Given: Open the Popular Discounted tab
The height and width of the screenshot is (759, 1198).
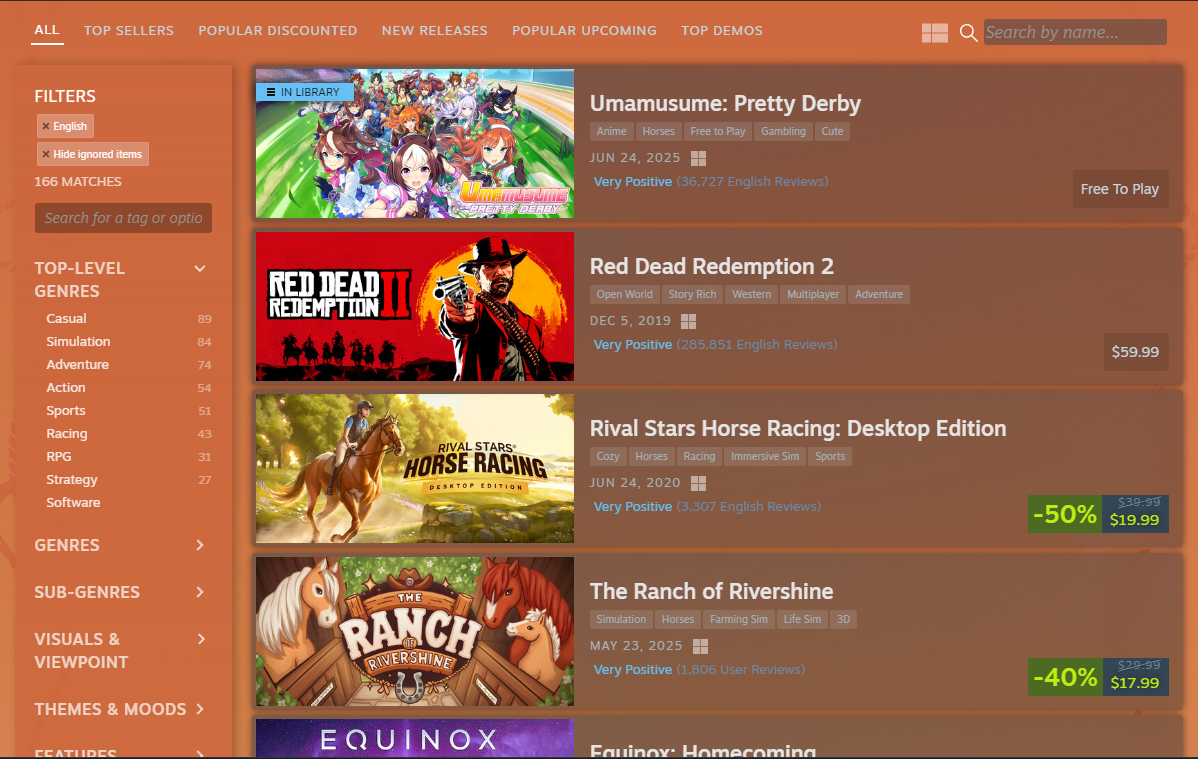Looking at the screenshot, I should pos(277,31).
